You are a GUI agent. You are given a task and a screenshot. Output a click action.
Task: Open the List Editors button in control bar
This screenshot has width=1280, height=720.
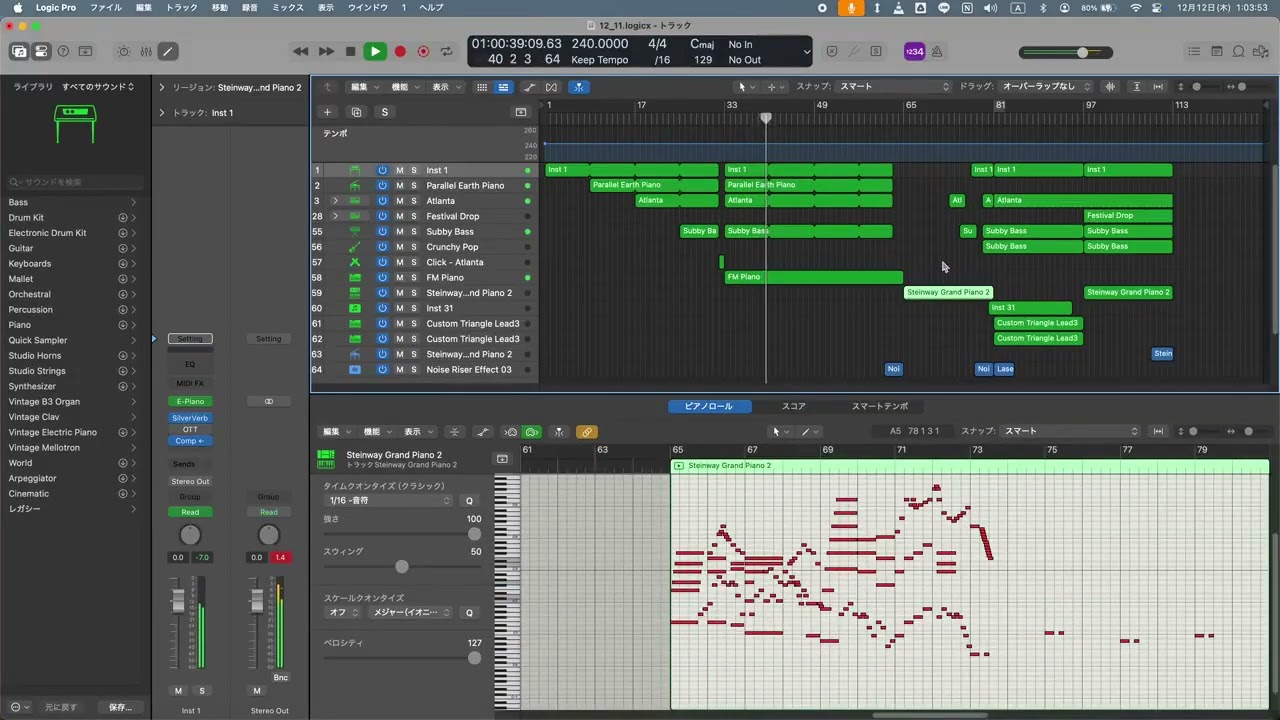pyautogui.click(x=1194, y=51)
